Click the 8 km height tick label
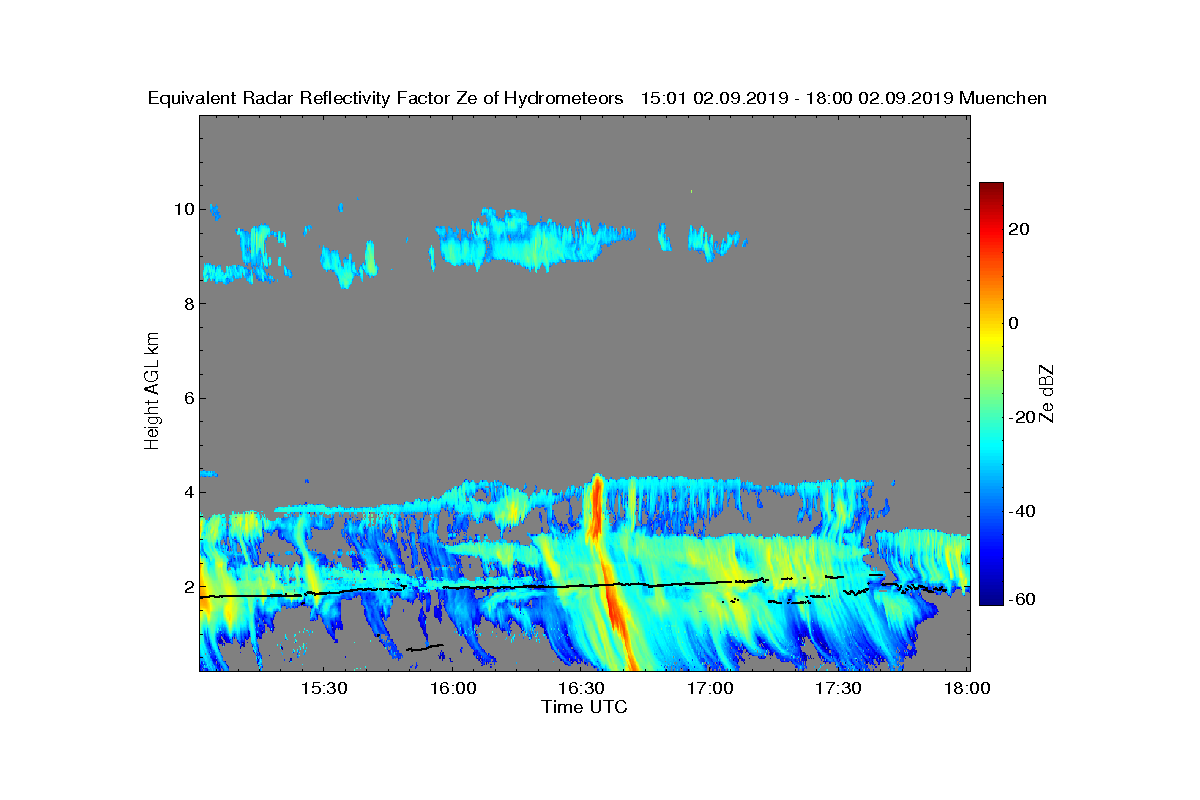 [x=187, y=303]
